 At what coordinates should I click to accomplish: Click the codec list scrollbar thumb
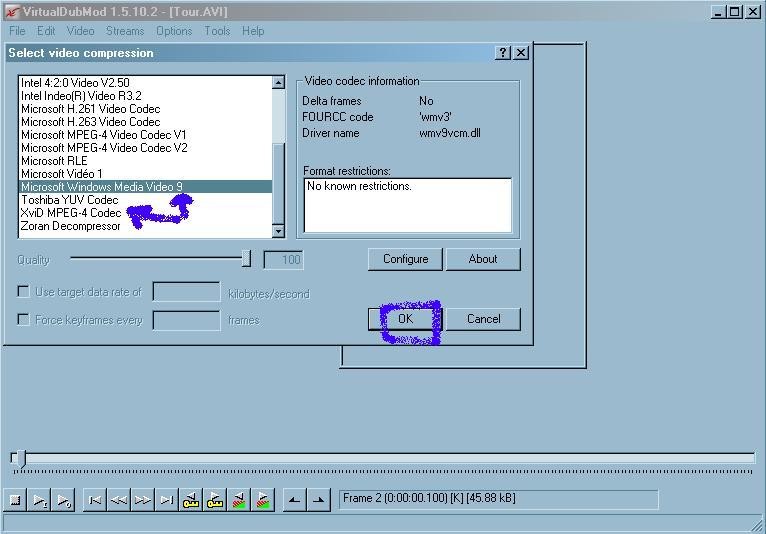[278, 183]
